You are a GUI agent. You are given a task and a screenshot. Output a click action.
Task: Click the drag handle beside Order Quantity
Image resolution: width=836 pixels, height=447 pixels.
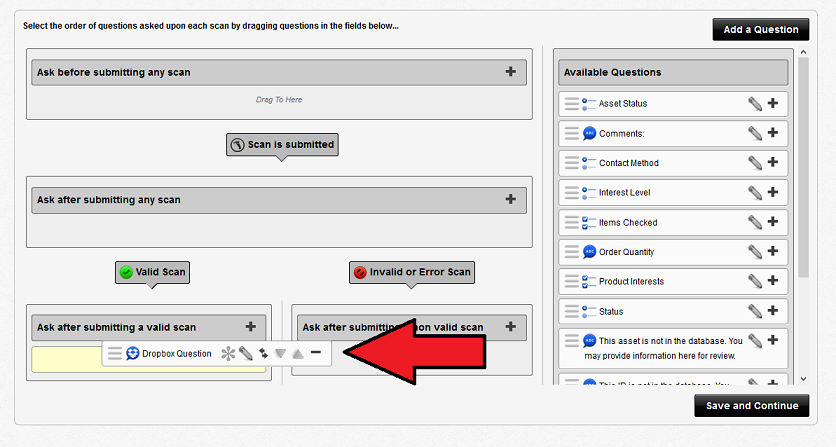click(572, 252)
